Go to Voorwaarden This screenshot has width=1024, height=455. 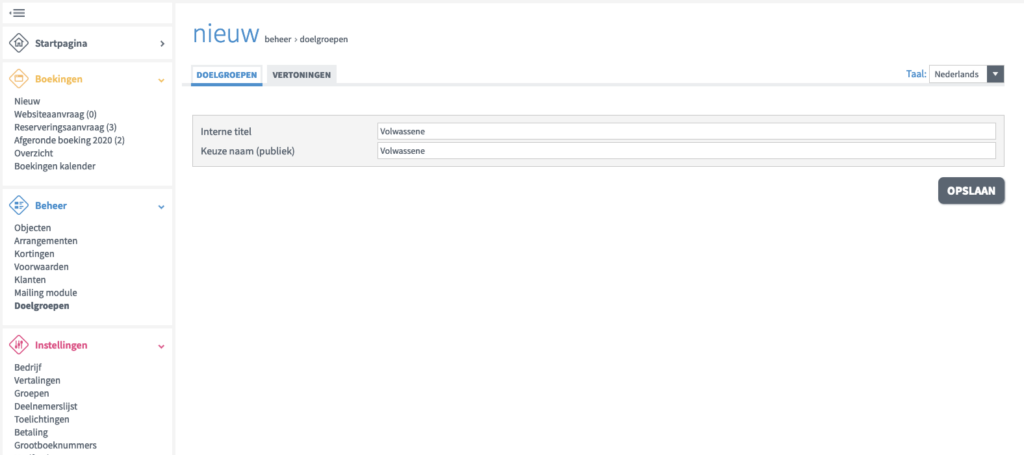click(41, 267)
